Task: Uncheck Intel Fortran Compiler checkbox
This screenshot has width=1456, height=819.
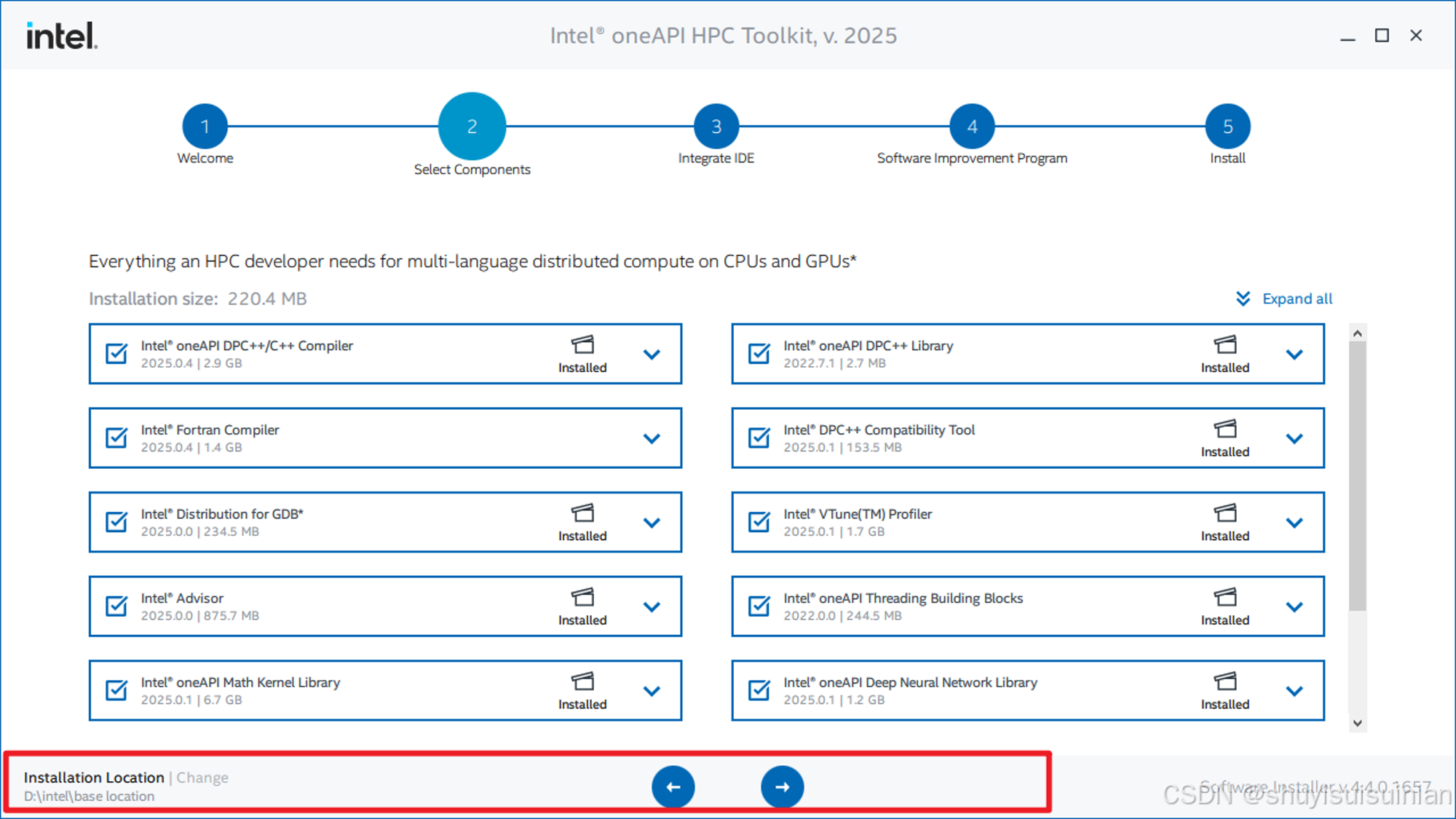Action: (116, 438)
